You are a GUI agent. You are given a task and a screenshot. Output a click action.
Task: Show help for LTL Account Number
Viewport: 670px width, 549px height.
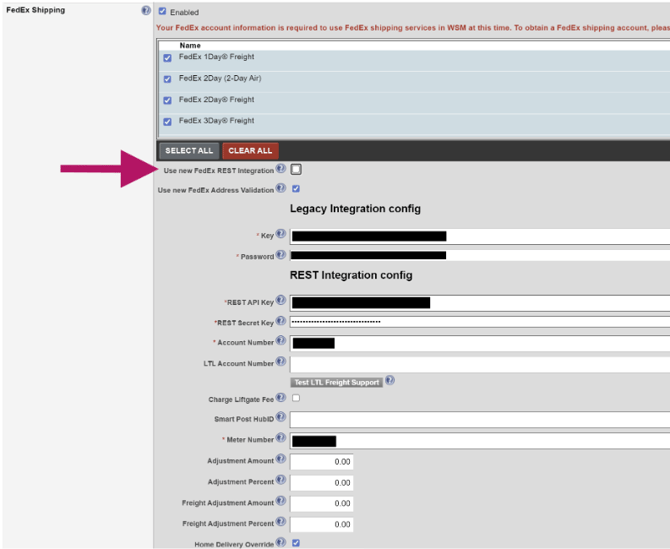pos(280,361)
